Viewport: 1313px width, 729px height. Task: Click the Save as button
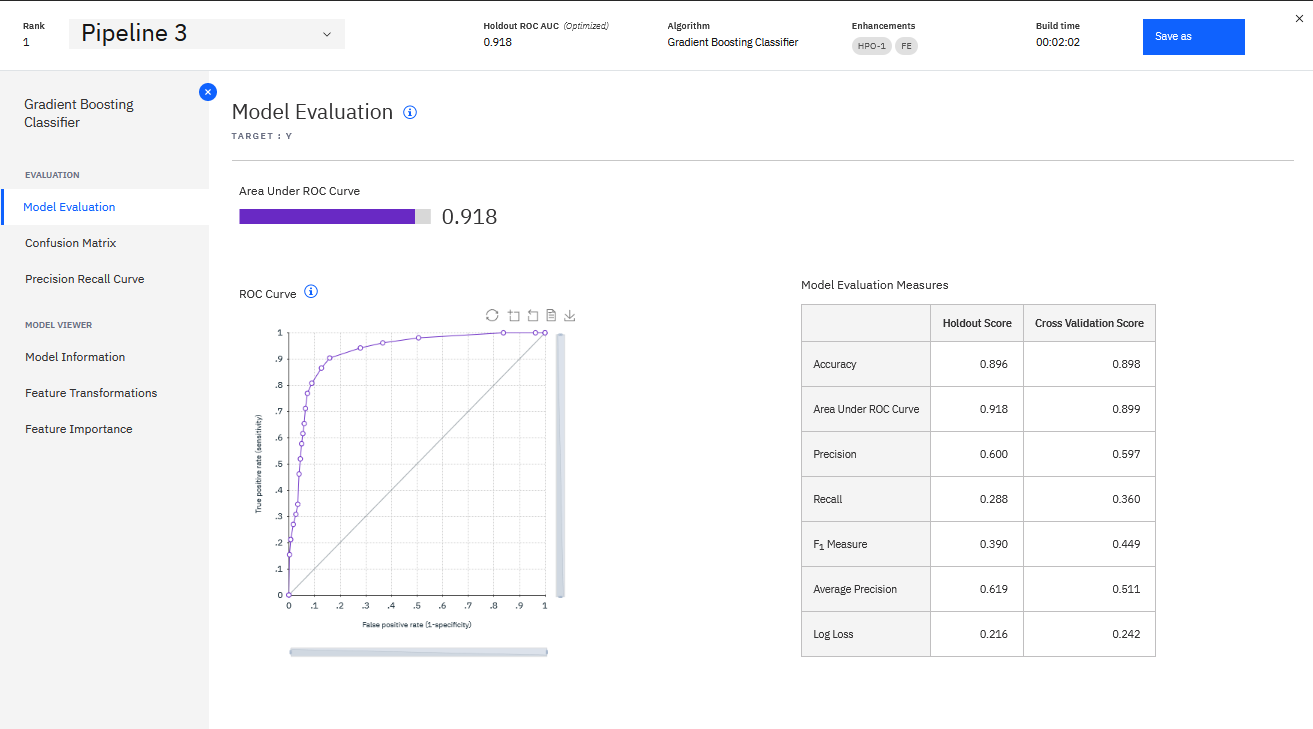click(x=1193, y=37)
